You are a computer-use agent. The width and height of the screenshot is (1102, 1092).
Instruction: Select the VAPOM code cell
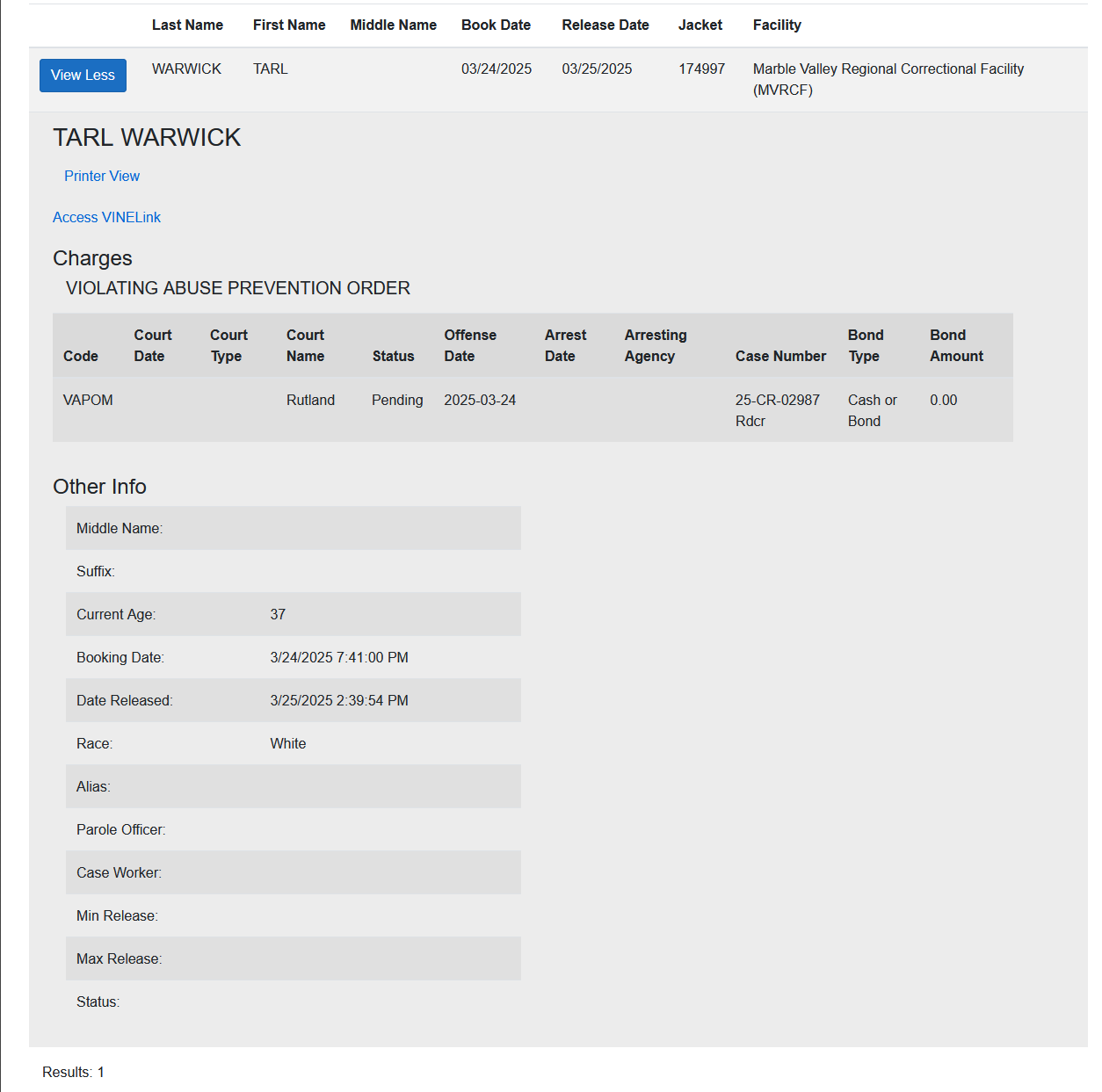[x=88, y=400]
